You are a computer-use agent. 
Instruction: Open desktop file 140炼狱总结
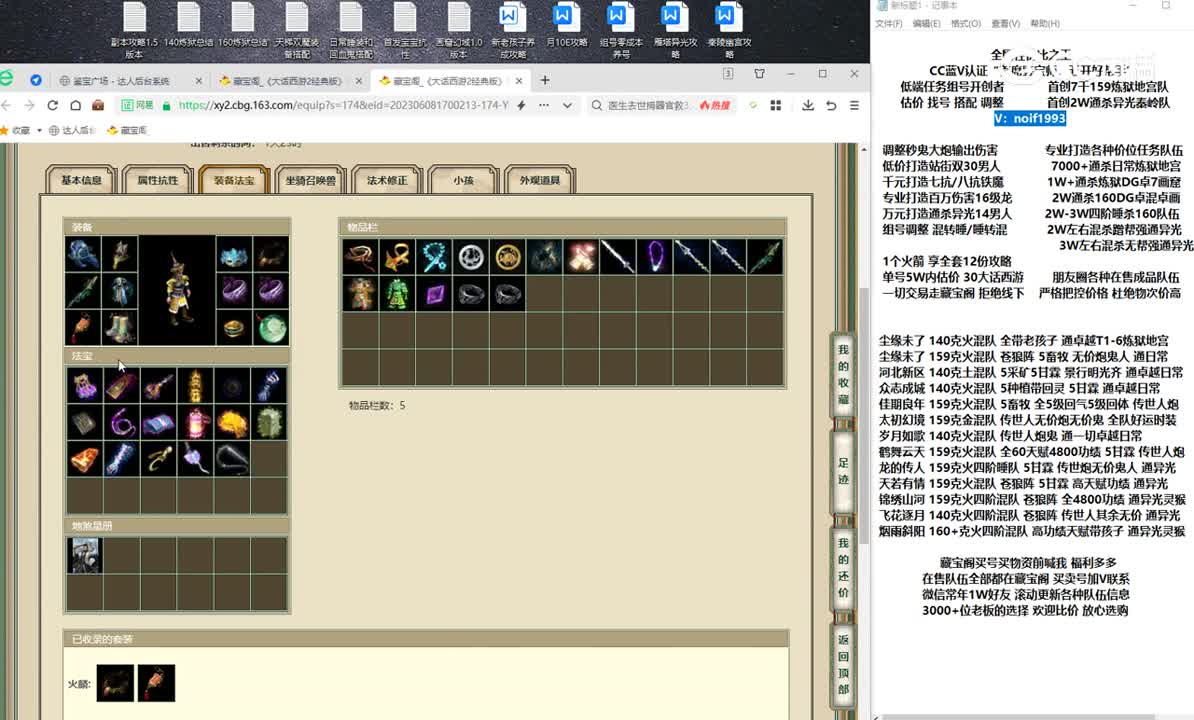click(x=189, y=26)
